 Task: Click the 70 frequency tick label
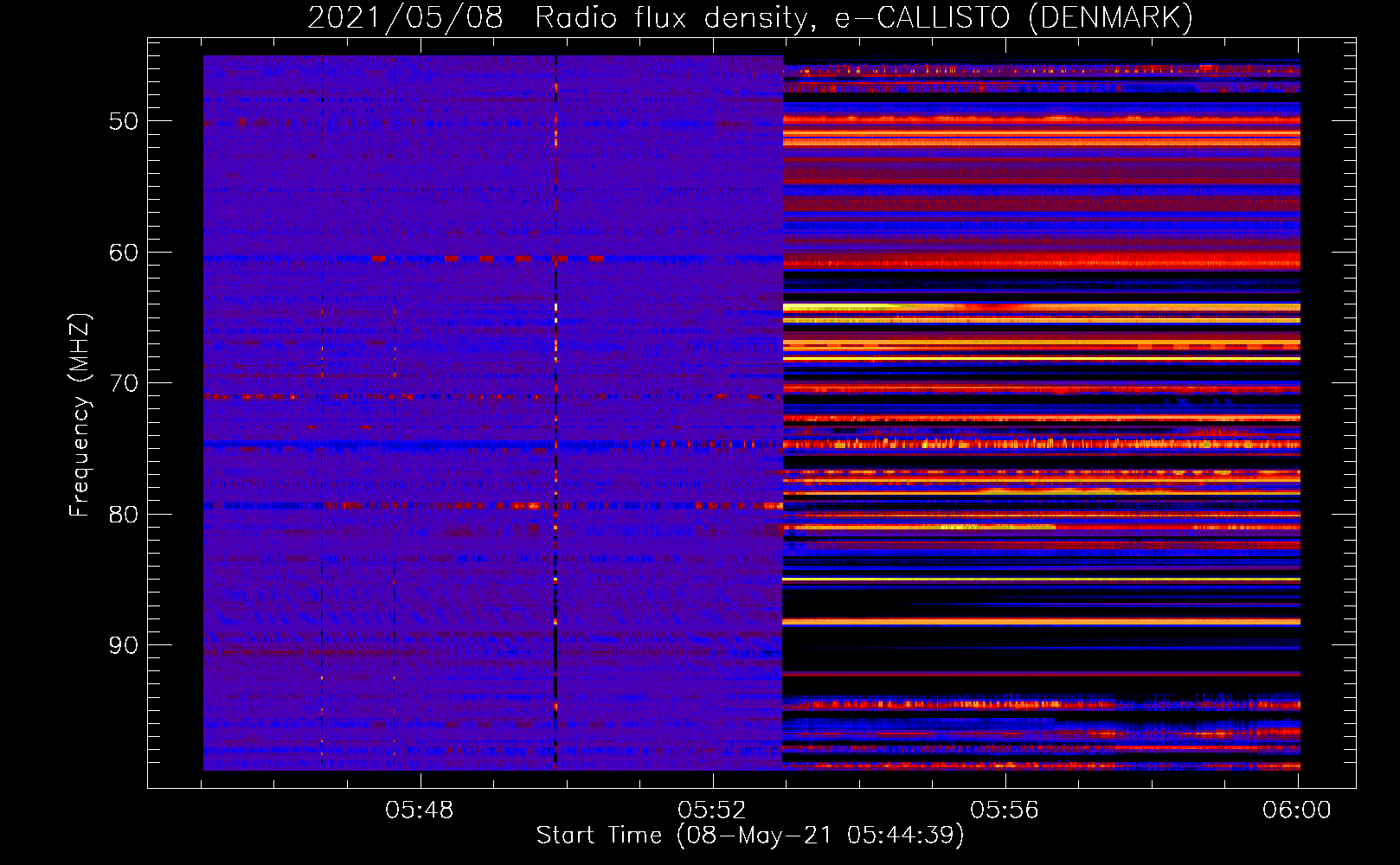[x=124, y=383]
